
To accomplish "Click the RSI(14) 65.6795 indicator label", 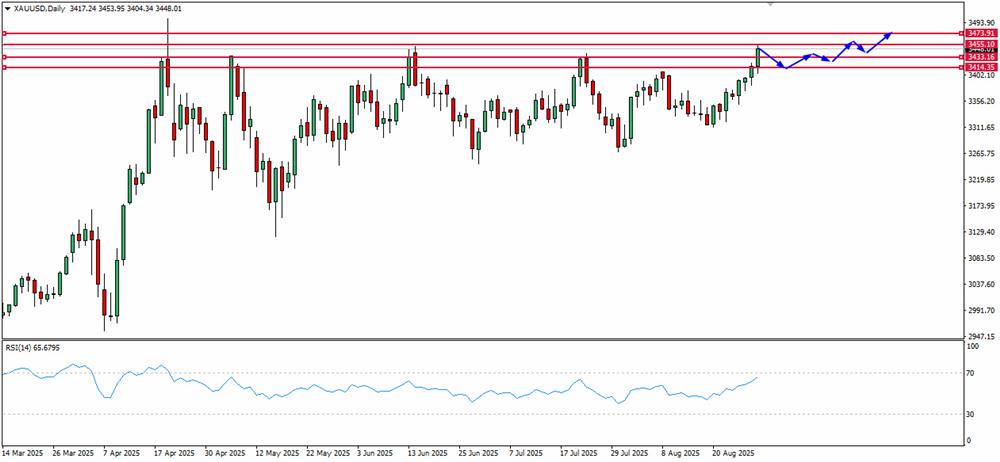I will coord(33,348).
